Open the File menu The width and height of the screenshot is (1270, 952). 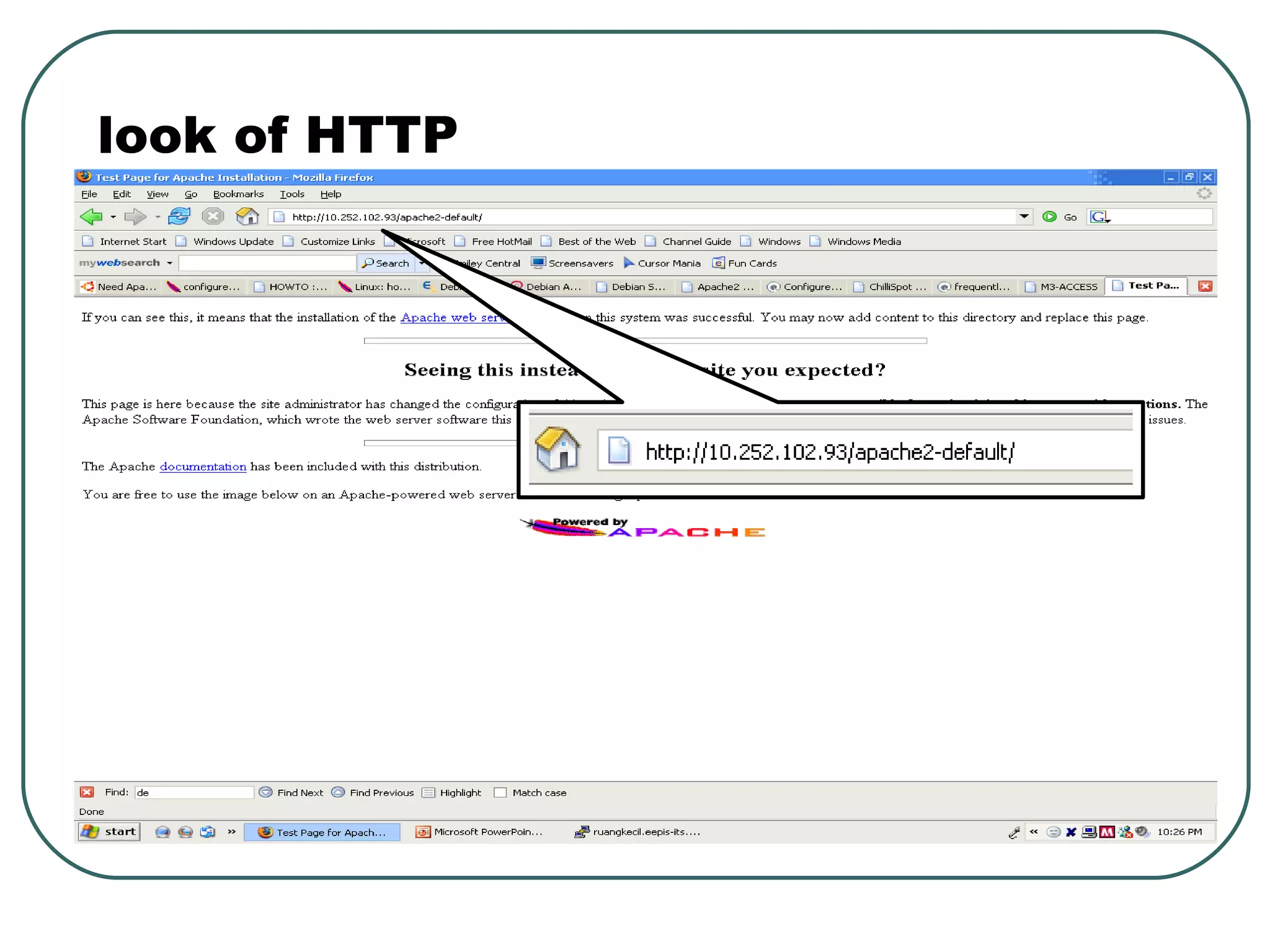[89, 194]
